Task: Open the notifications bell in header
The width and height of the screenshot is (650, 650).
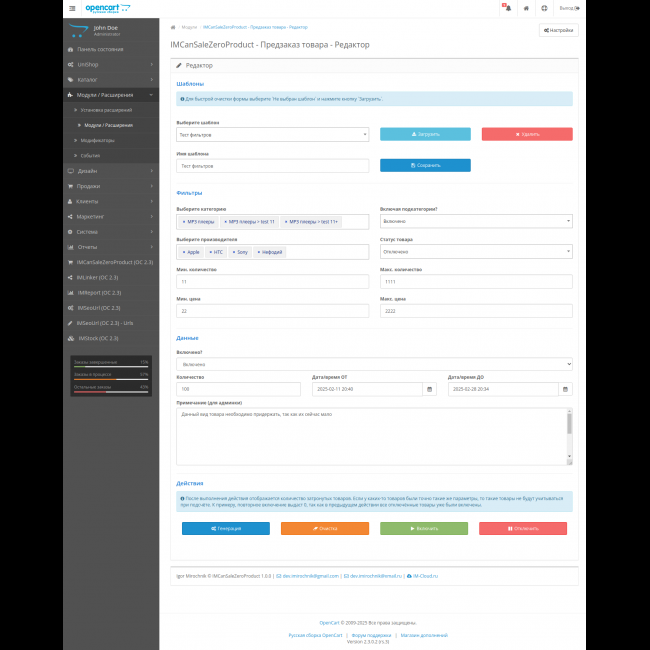Action: [506, 8]
